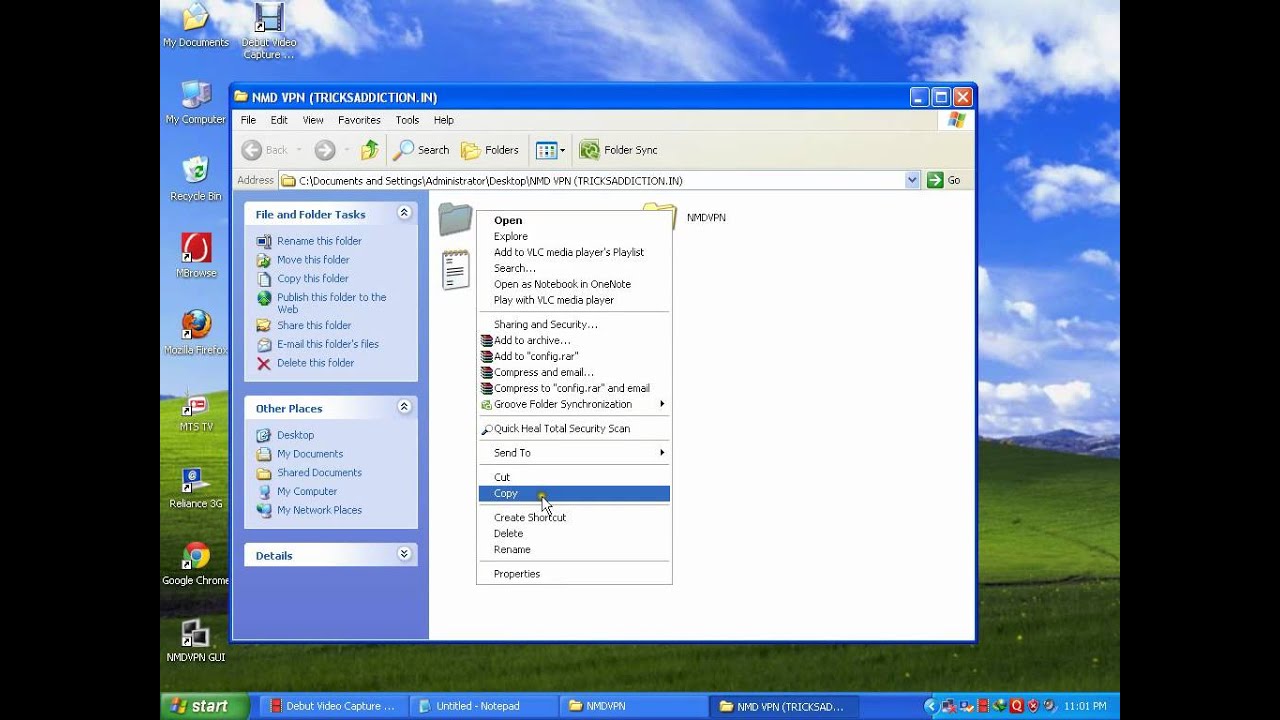This screenshot has width=1280, height=720.
Task: Open the My Documents desktop icon
Action: click(196, 25)
